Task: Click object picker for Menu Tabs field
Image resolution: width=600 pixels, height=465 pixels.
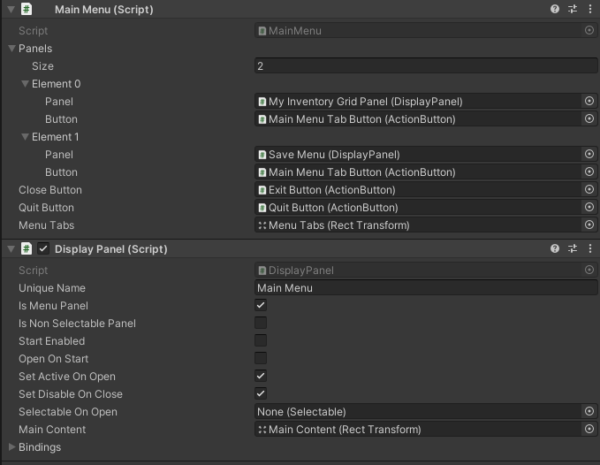Action: pos(589,226)
